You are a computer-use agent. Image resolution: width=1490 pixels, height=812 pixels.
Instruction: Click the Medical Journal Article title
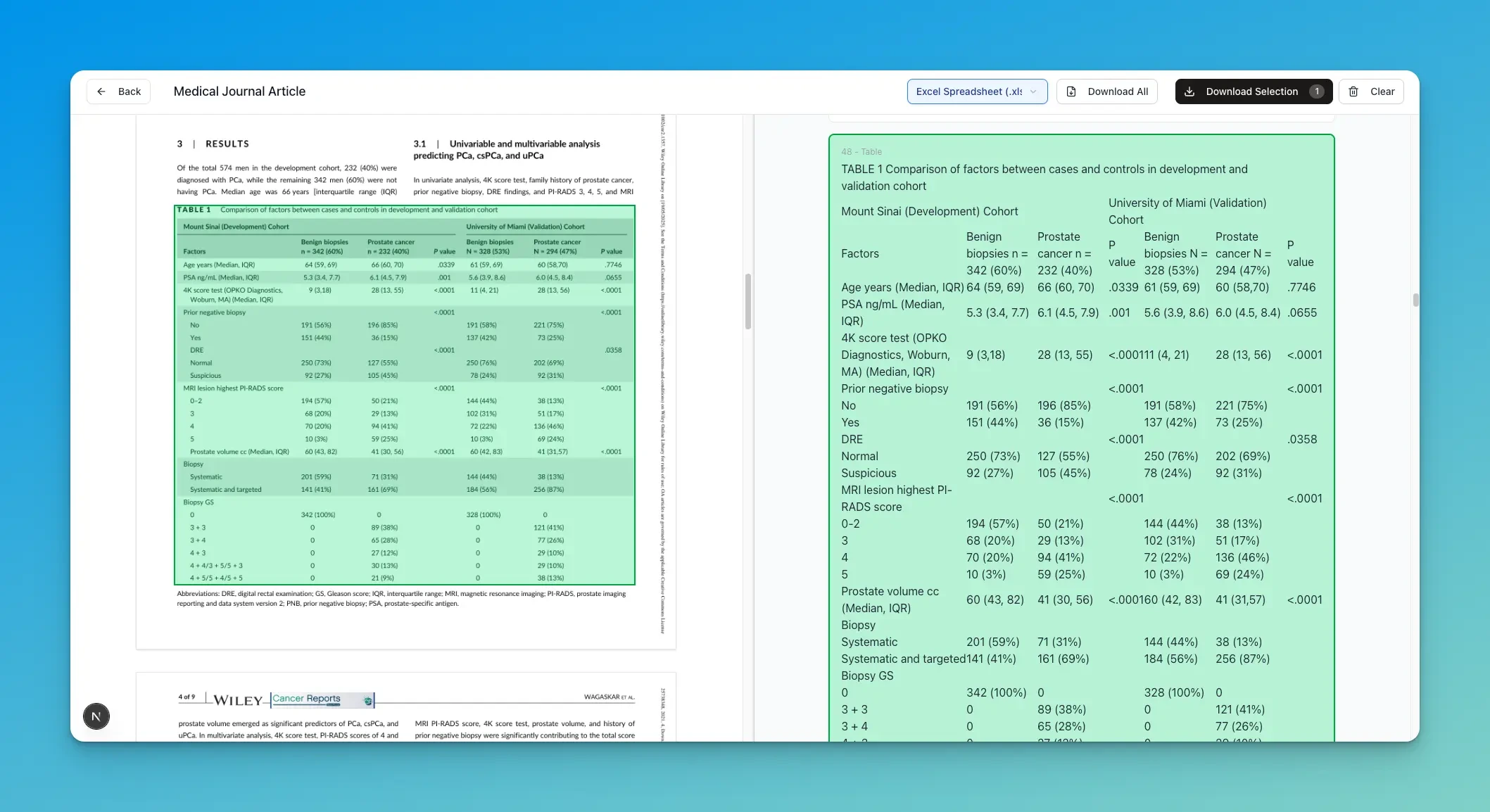(x=239, y=91)
